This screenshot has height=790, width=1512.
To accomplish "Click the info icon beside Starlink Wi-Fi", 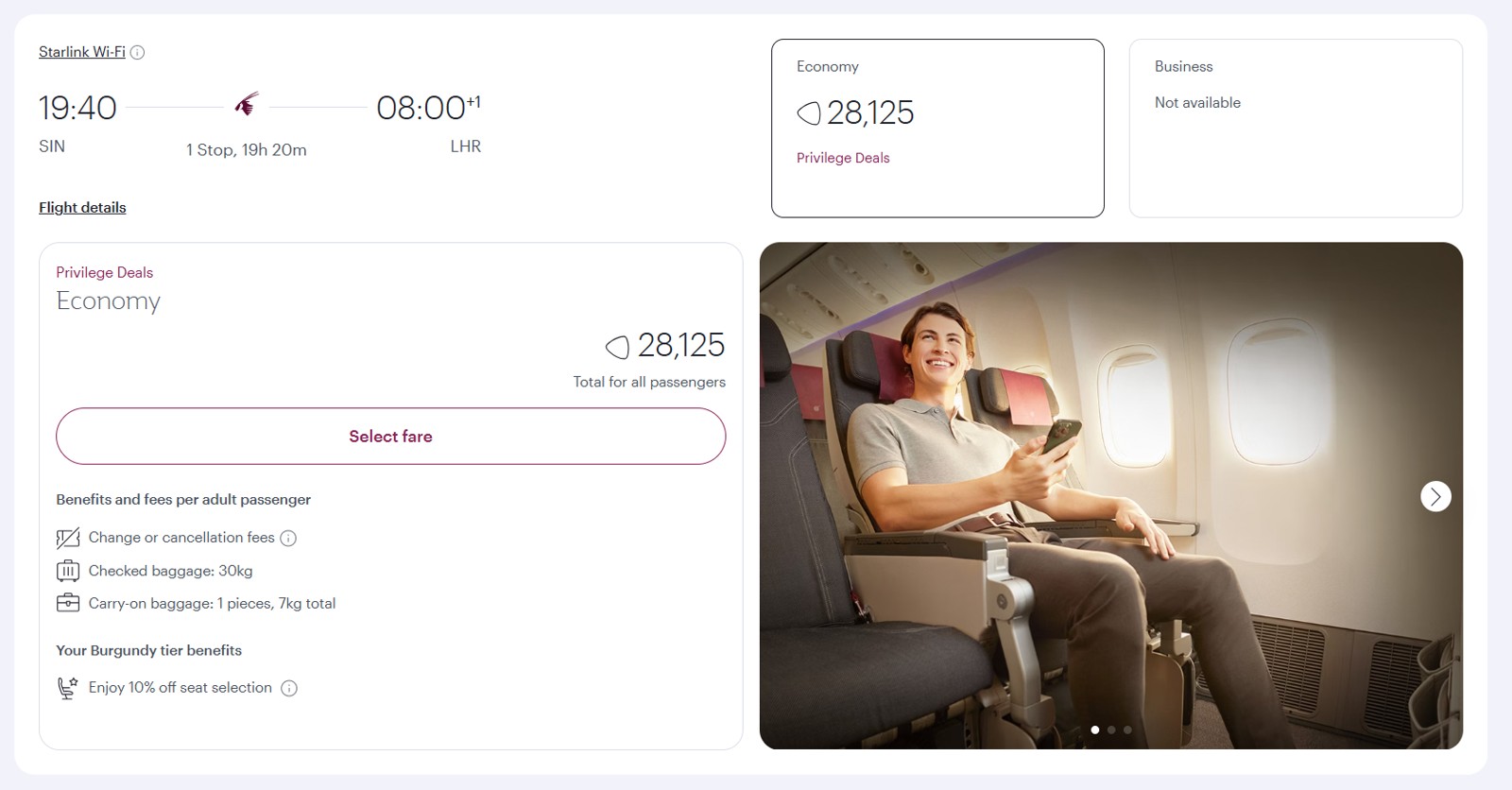I will (x=137, y=52).
